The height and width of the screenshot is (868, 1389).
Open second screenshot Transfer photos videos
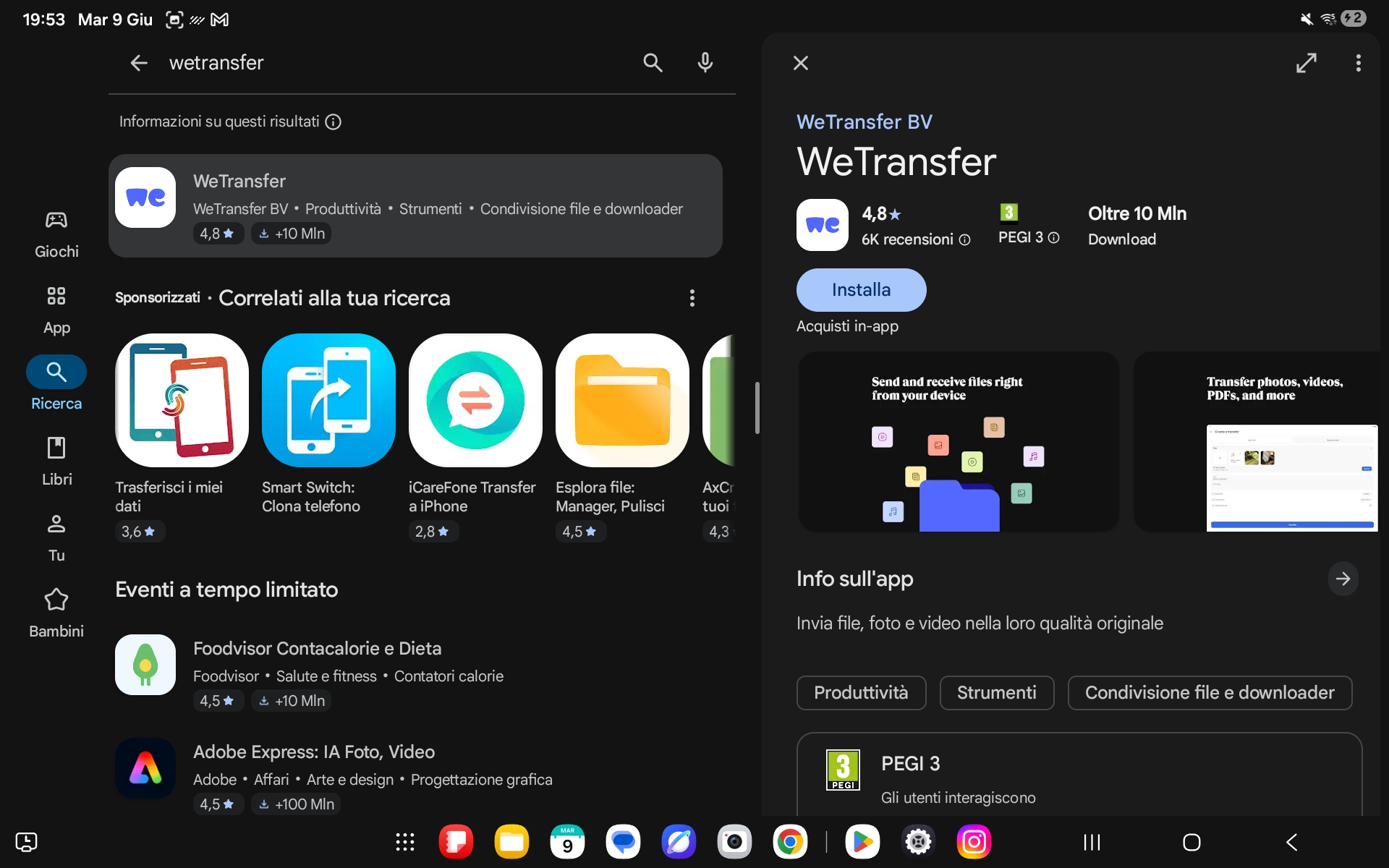pos(1257,442)
